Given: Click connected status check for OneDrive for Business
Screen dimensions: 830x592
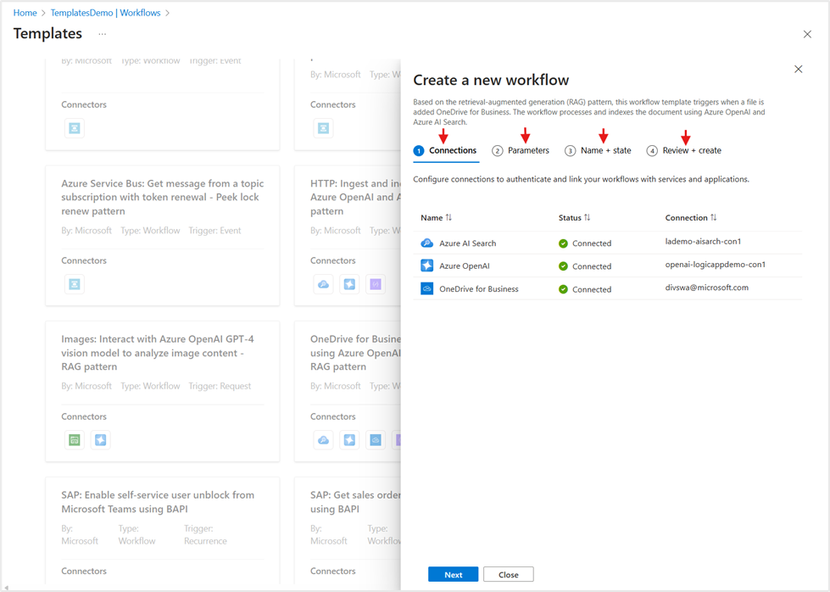Looking at the screenshot, I should (x=563, y=290).
